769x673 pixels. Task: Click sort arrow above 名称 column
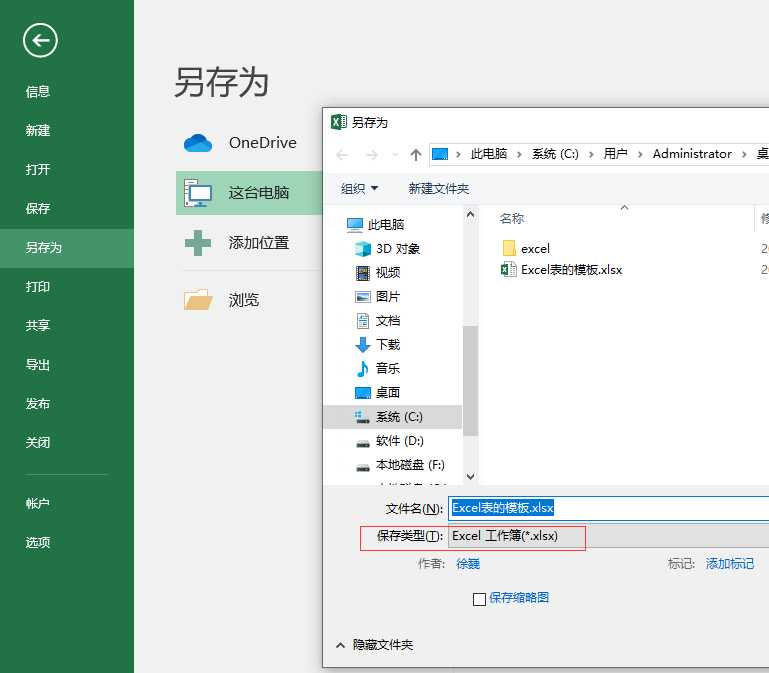[624, 208]
